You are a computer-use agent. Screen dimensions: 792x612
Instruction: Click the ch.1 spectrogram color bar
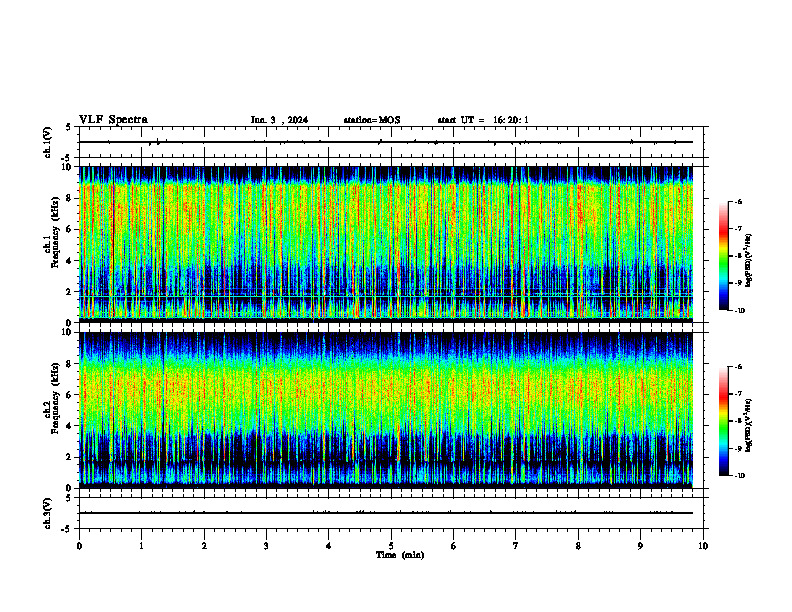(724, 256)
